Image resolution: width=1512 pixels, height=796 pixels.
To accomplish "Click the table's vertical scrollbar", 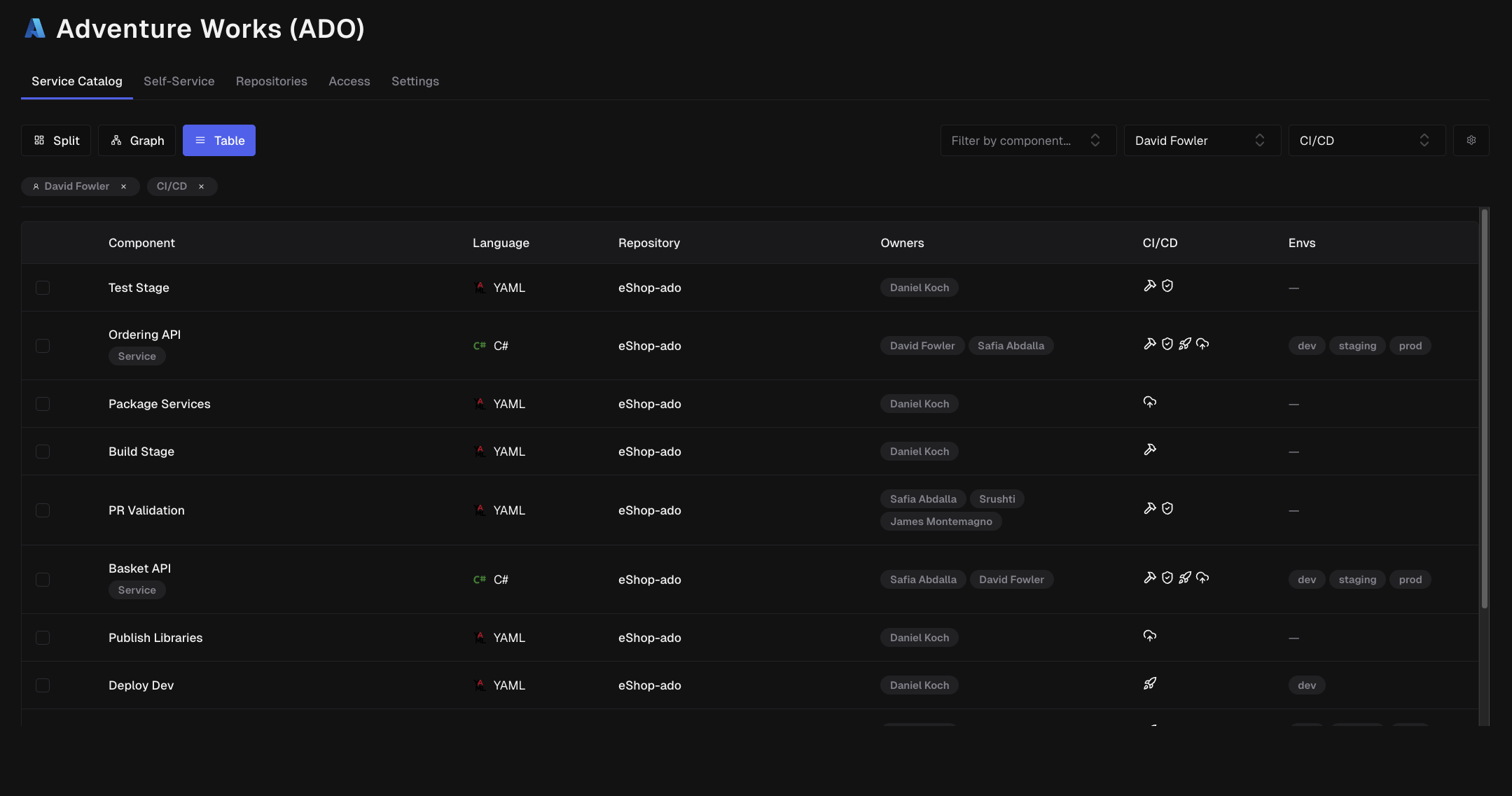I will point(1484,409).
